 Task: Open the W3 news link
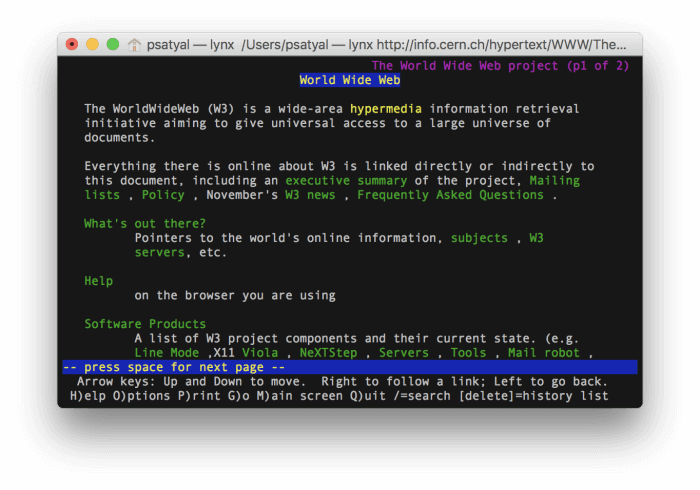[310, 195]
